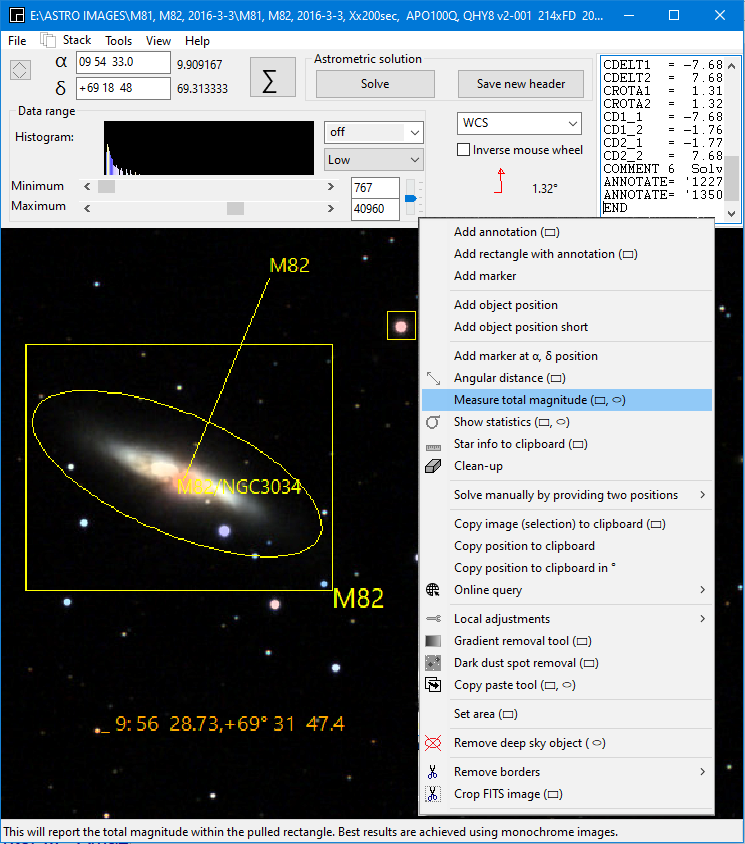Click the Minimum slider left arrow
Screen dimensions: 745x844
point(87,187)
